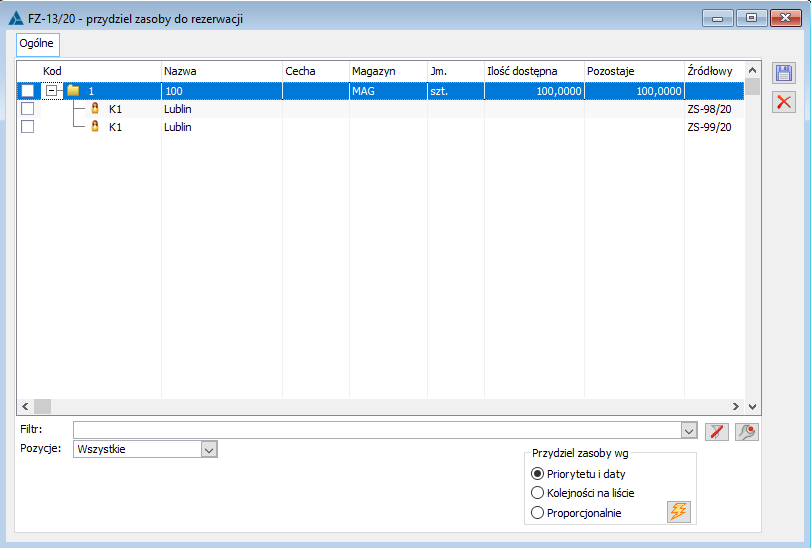The image size is (811, 548).
Task: Open the Filtr dropdown arrow
Action: (689, 430)
